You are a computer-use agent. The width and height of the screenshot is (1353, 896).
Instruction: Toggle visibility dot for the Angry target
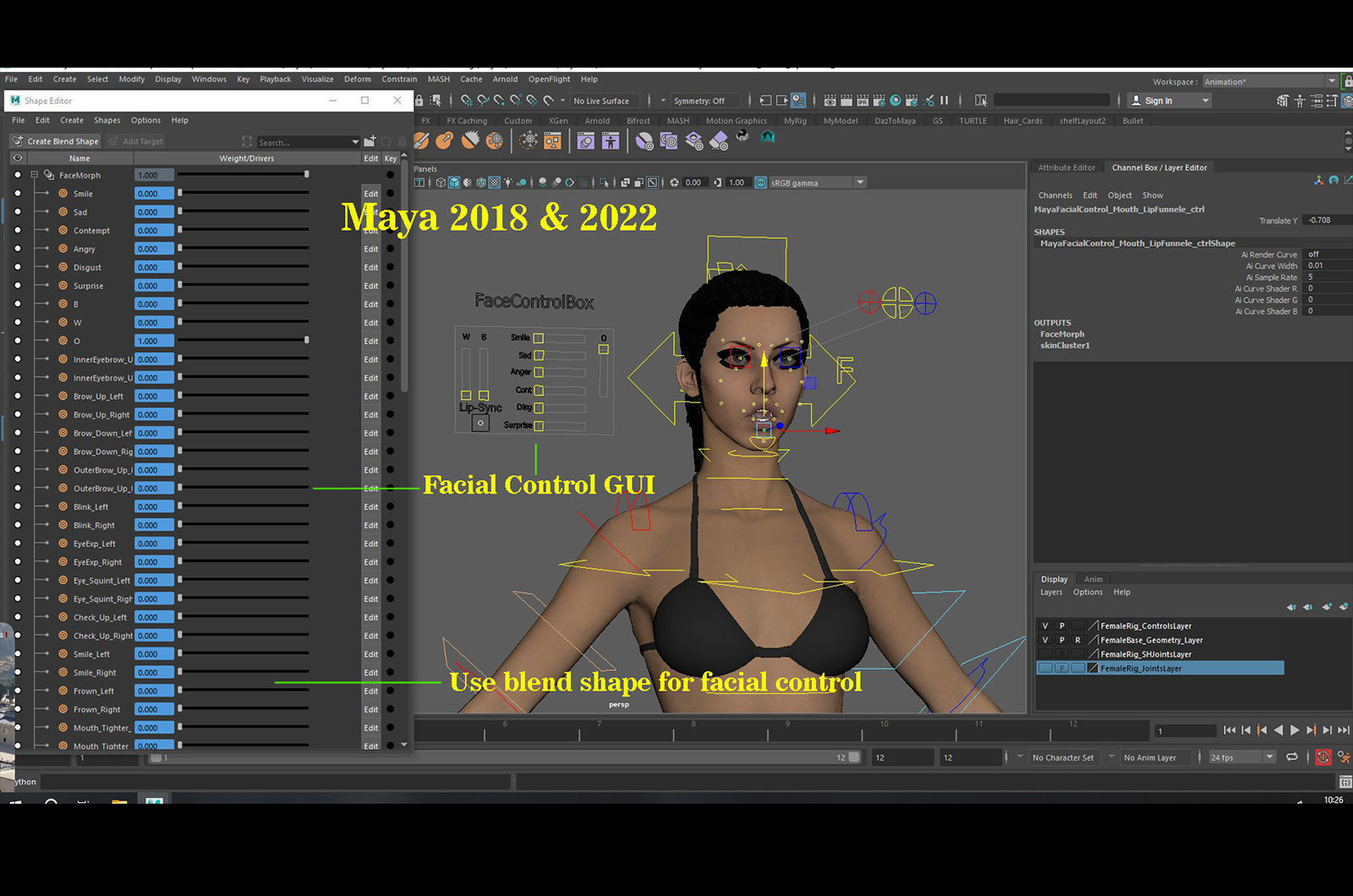click(x=18, y=249)
